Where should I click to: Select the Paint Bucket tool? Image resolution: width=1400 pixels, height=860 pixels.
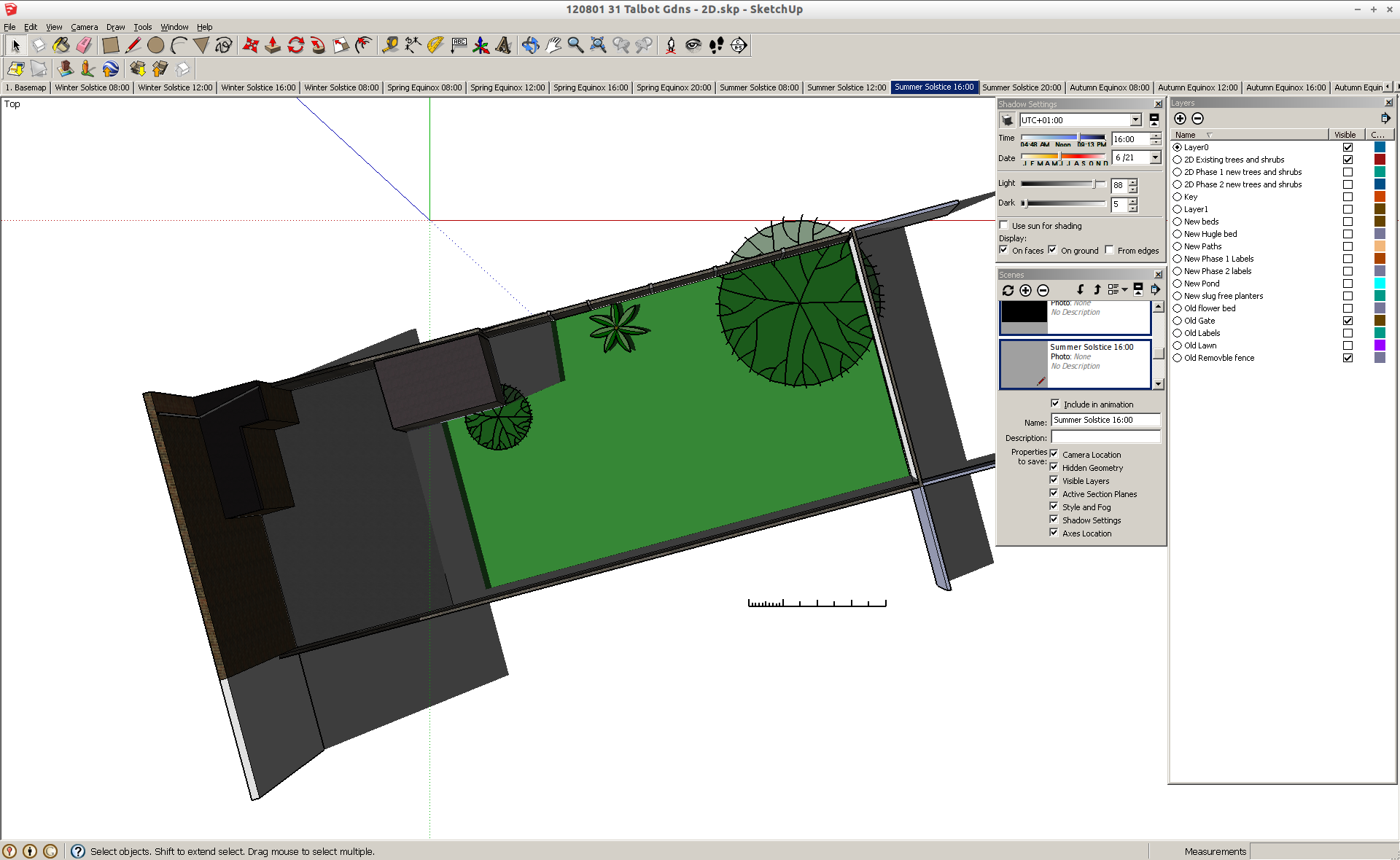tap(61, 45)
